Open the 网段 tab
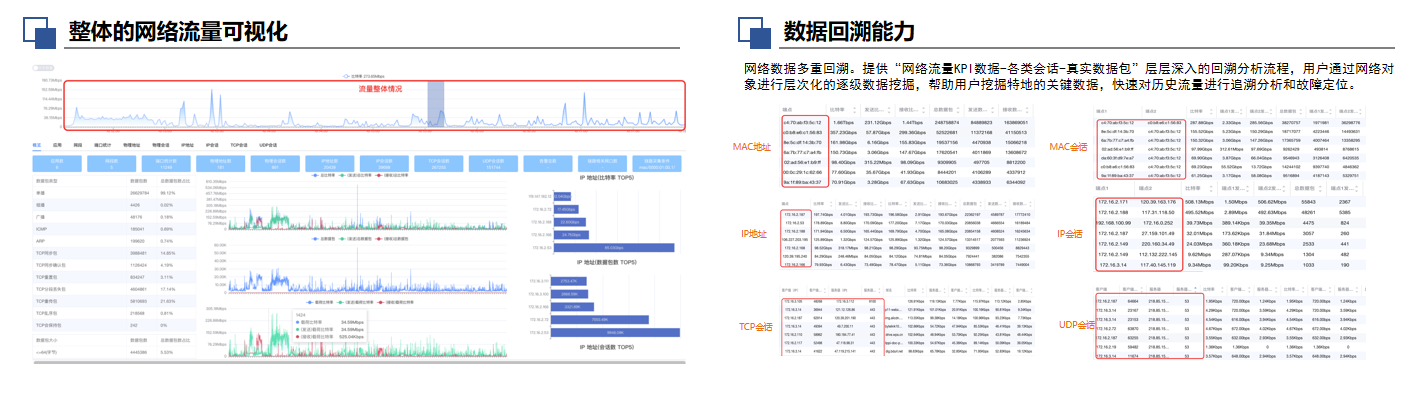The height and width of the screenshot is (398, 1417). pyautogui.click(x=78, y=145)
